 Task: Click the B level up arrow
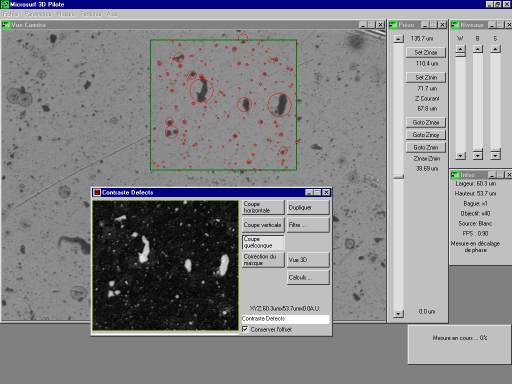tap(478, 49)
